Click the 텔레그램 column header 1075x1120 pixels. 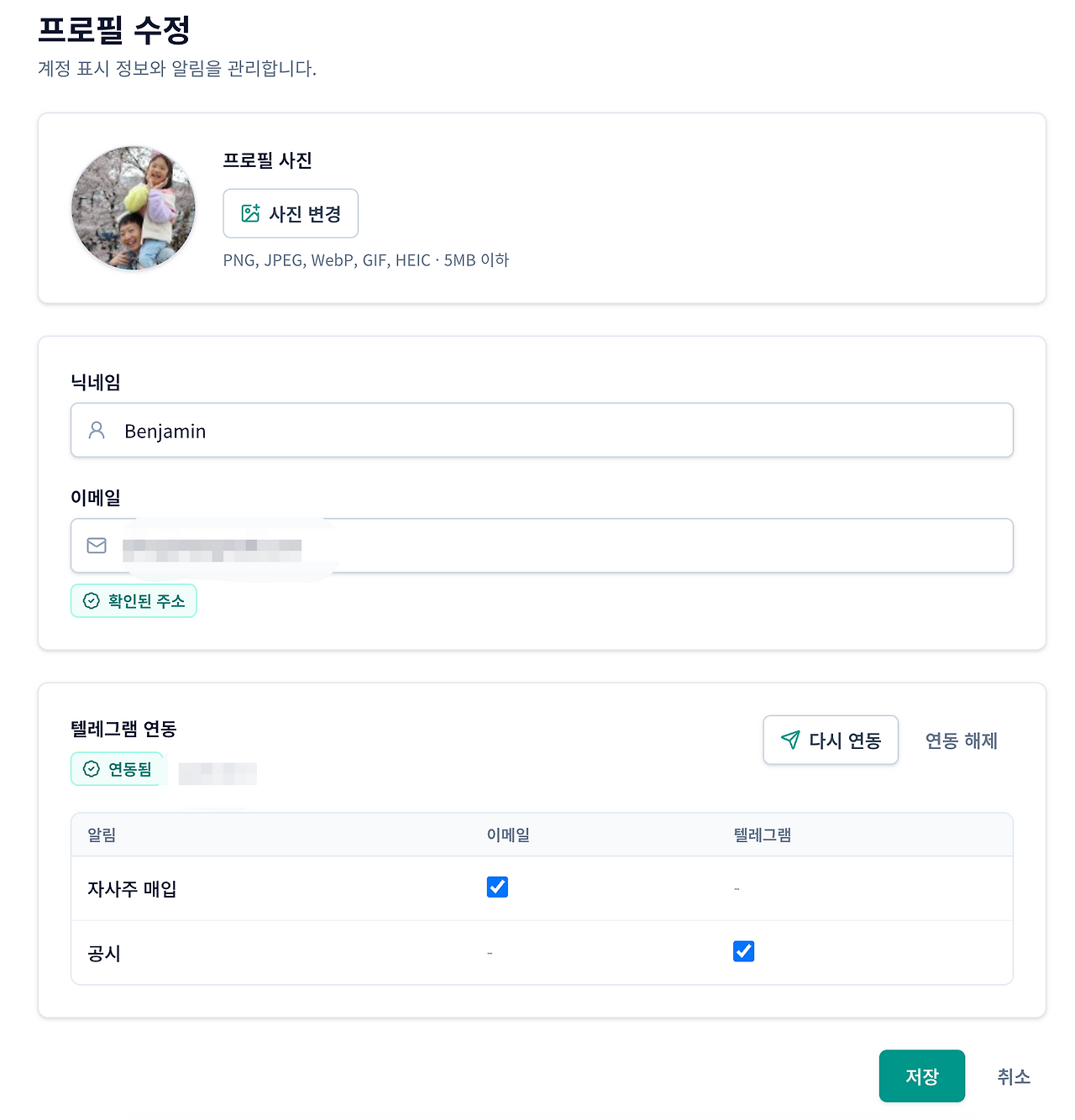point(763,835)
